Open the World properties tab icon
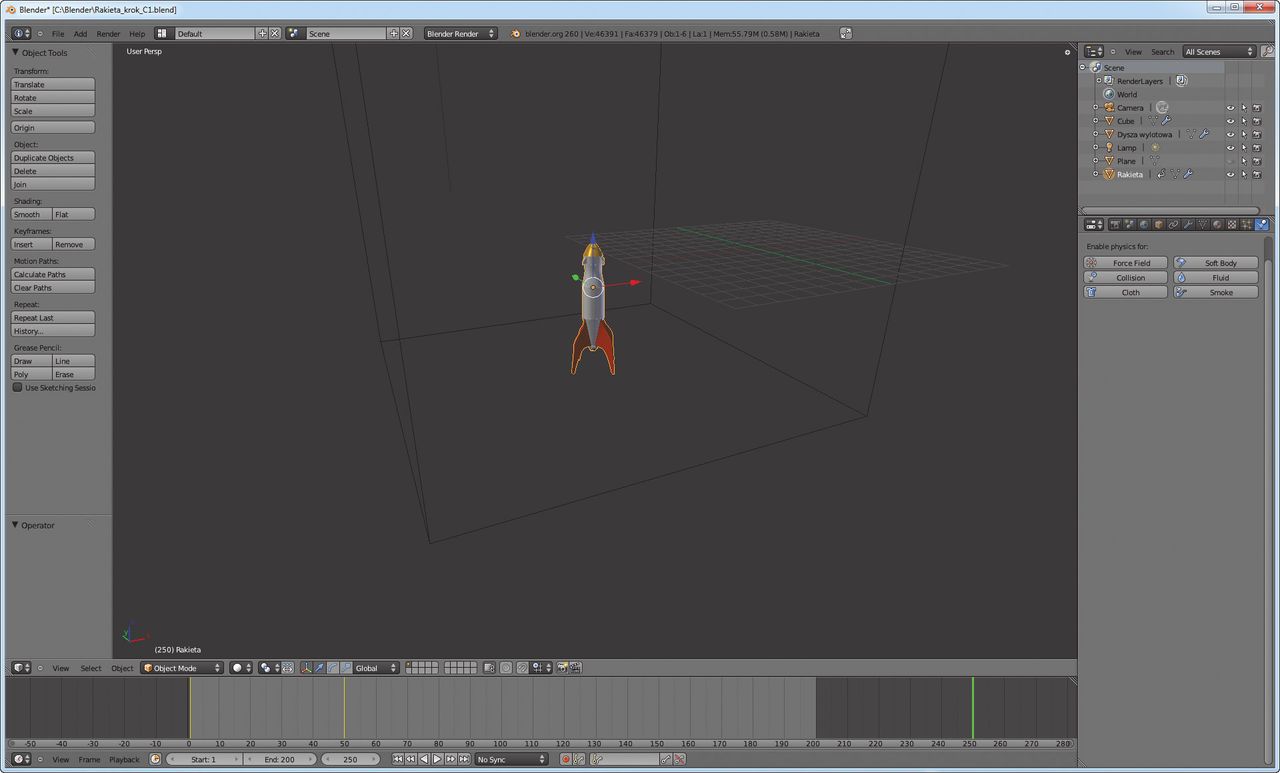The width and height of the screenshot is (1280, 773). (x=1143, y=225)
